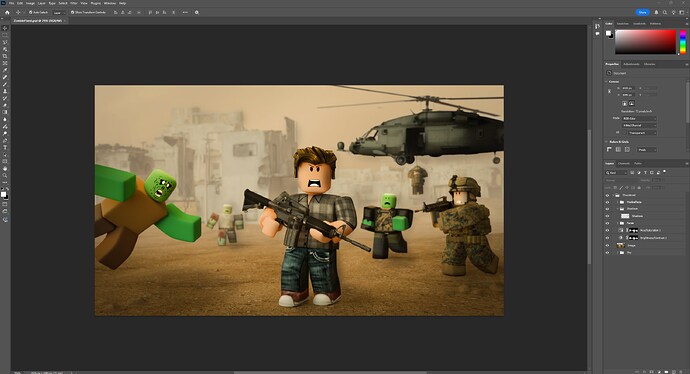Viewport: 690px width, 374px height.
Task: Toggle the layer filtering switch
Action: [x=664, y=171]
